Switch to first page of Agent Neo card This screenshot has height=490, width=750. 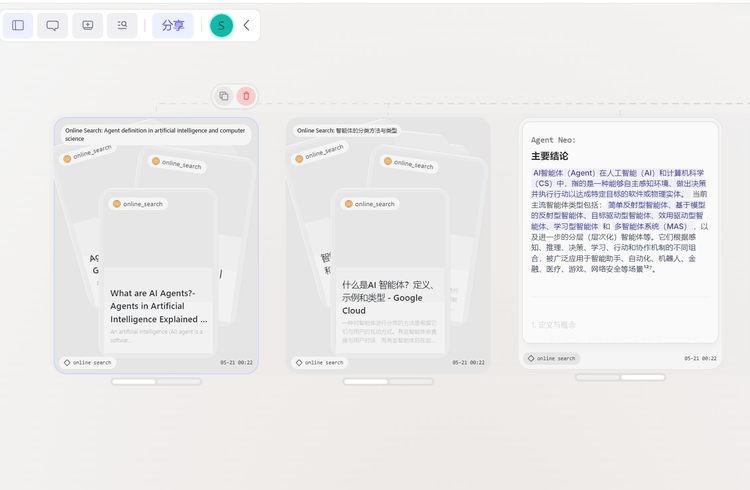[598, 377]
